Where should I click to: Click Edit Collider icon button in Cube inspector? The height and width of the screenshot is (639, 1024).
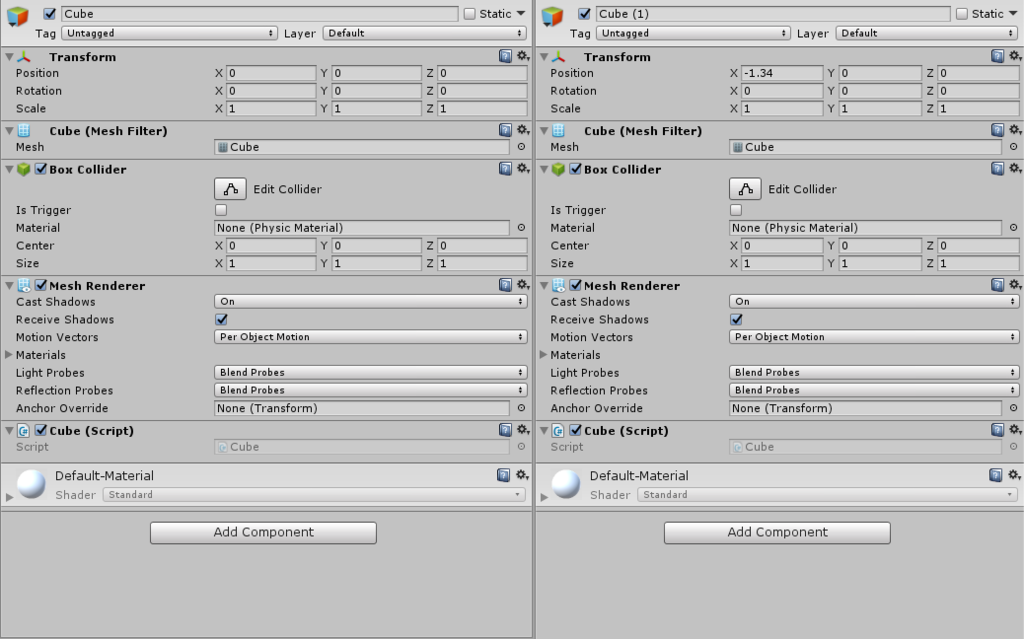pyautogui.click(x=231, y=189)
